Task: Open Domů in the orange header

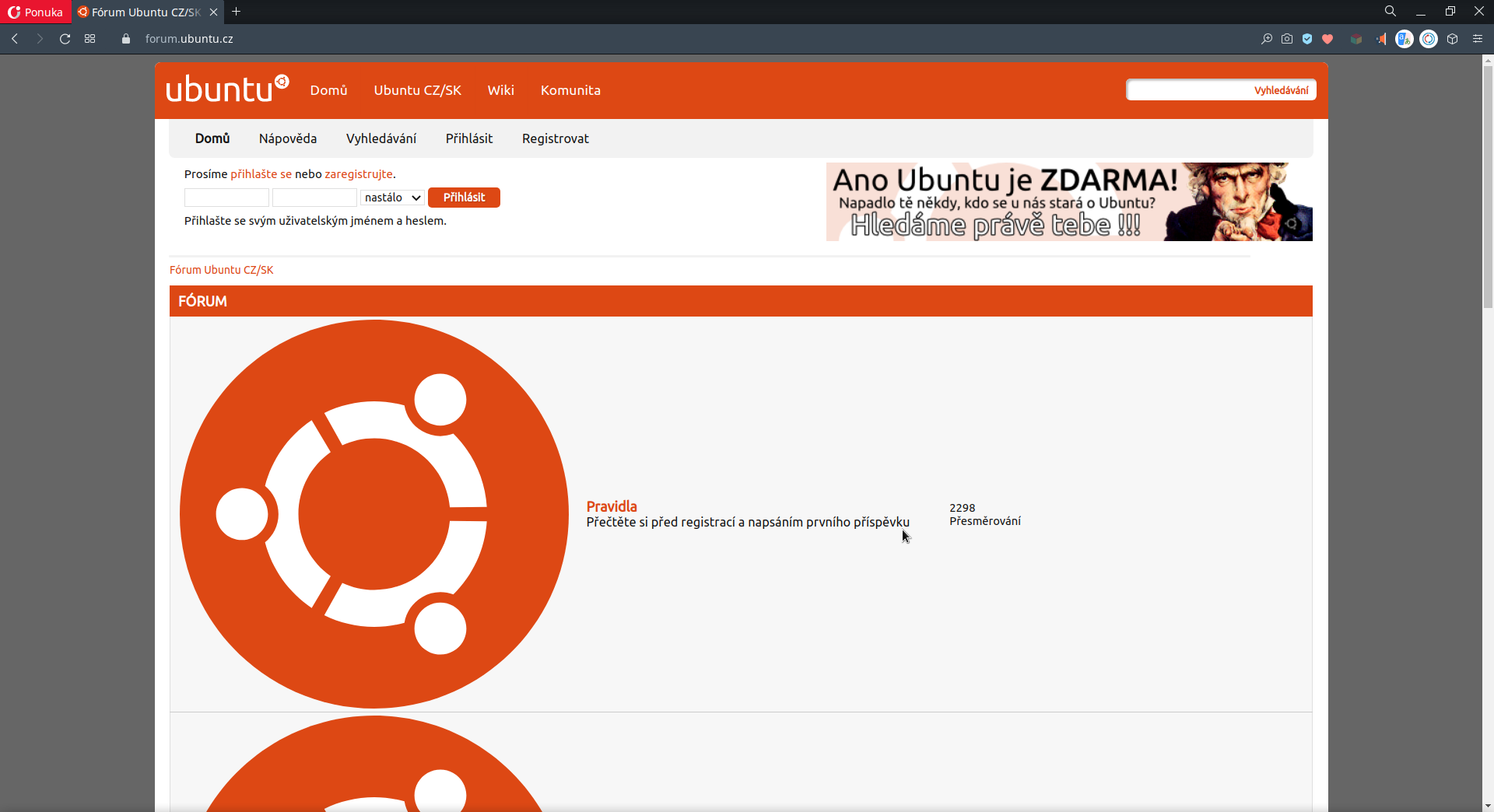Action: (x=328, y=90)
